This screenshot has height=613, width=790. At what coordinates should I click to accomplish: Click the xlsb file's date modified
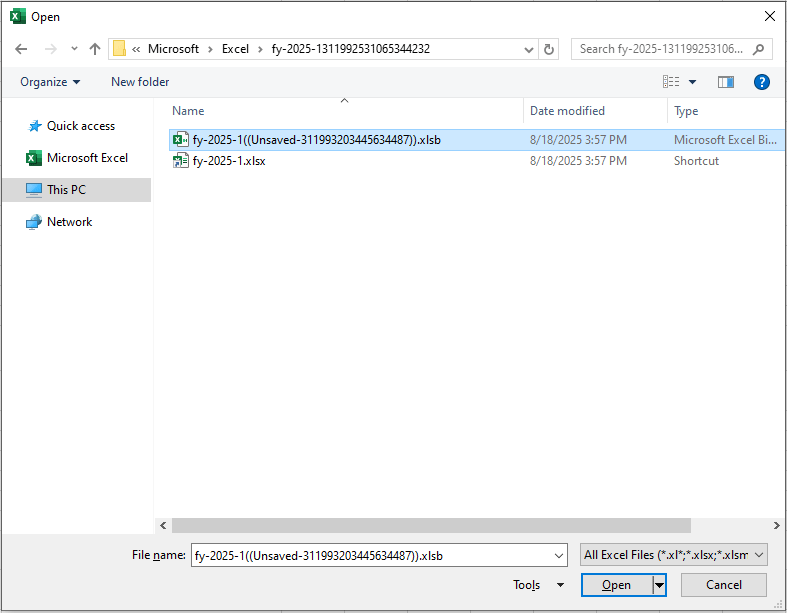click(x=578, y=140)
